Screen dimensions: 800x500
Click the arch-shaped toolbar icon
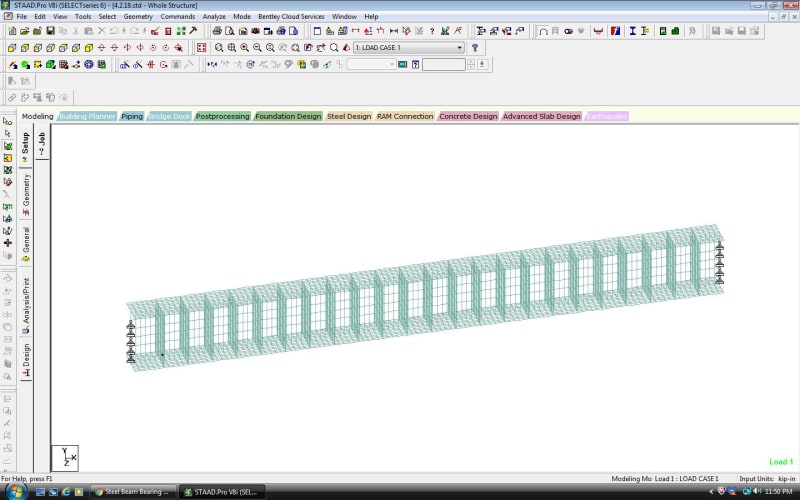pyautogui.click(x=543, y=31)
